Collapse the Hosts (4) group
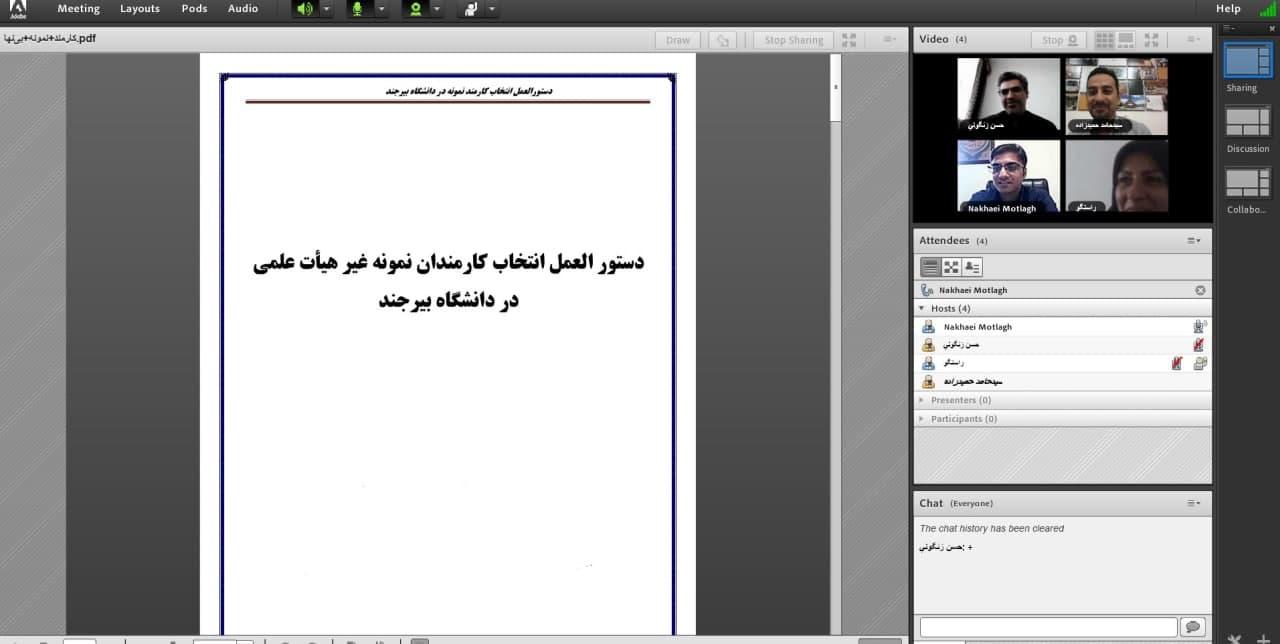The image size is (1280, 644). tap(921, 309)
